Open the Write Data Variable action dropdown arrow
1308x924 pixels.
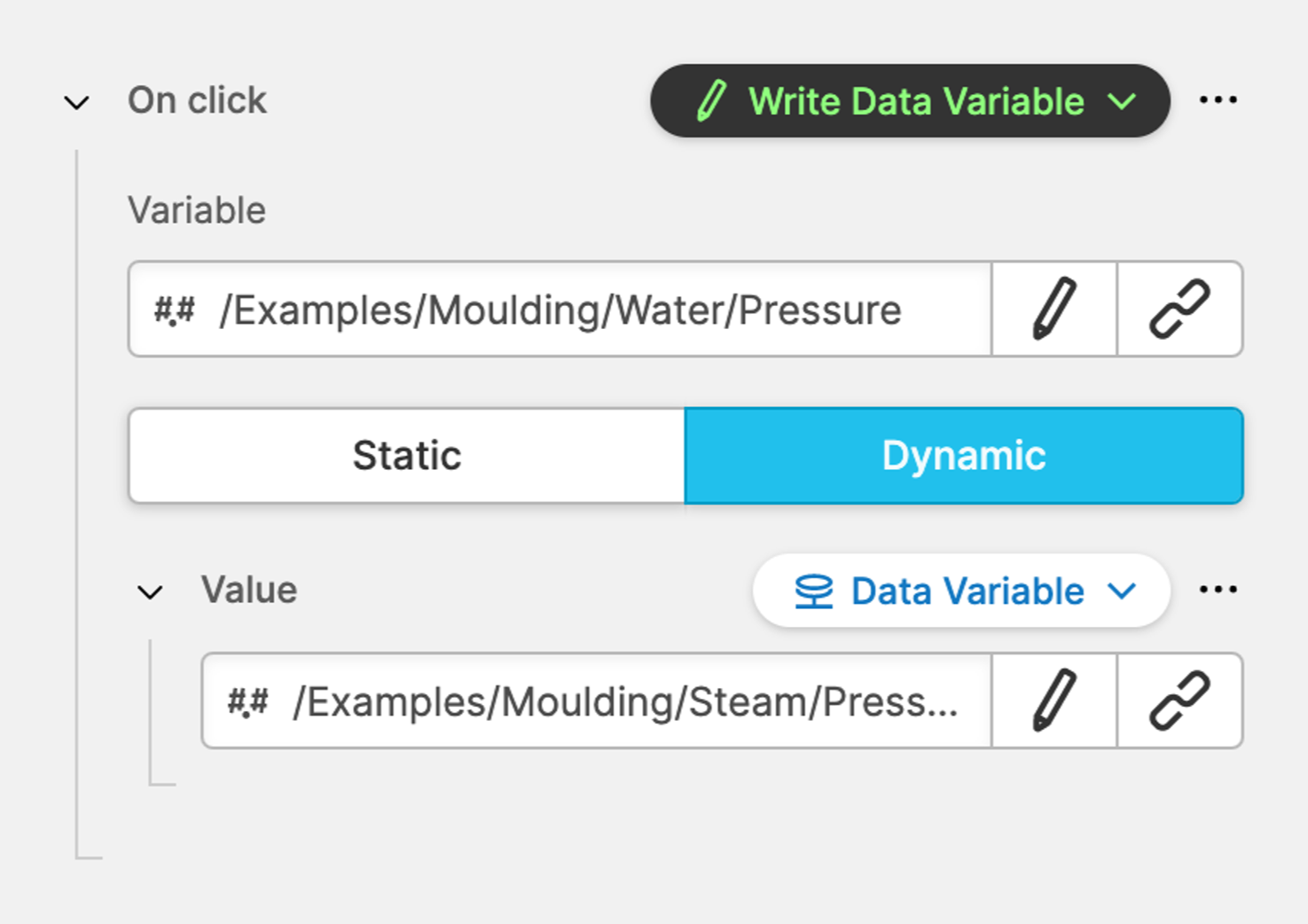tap(1123, 101)
